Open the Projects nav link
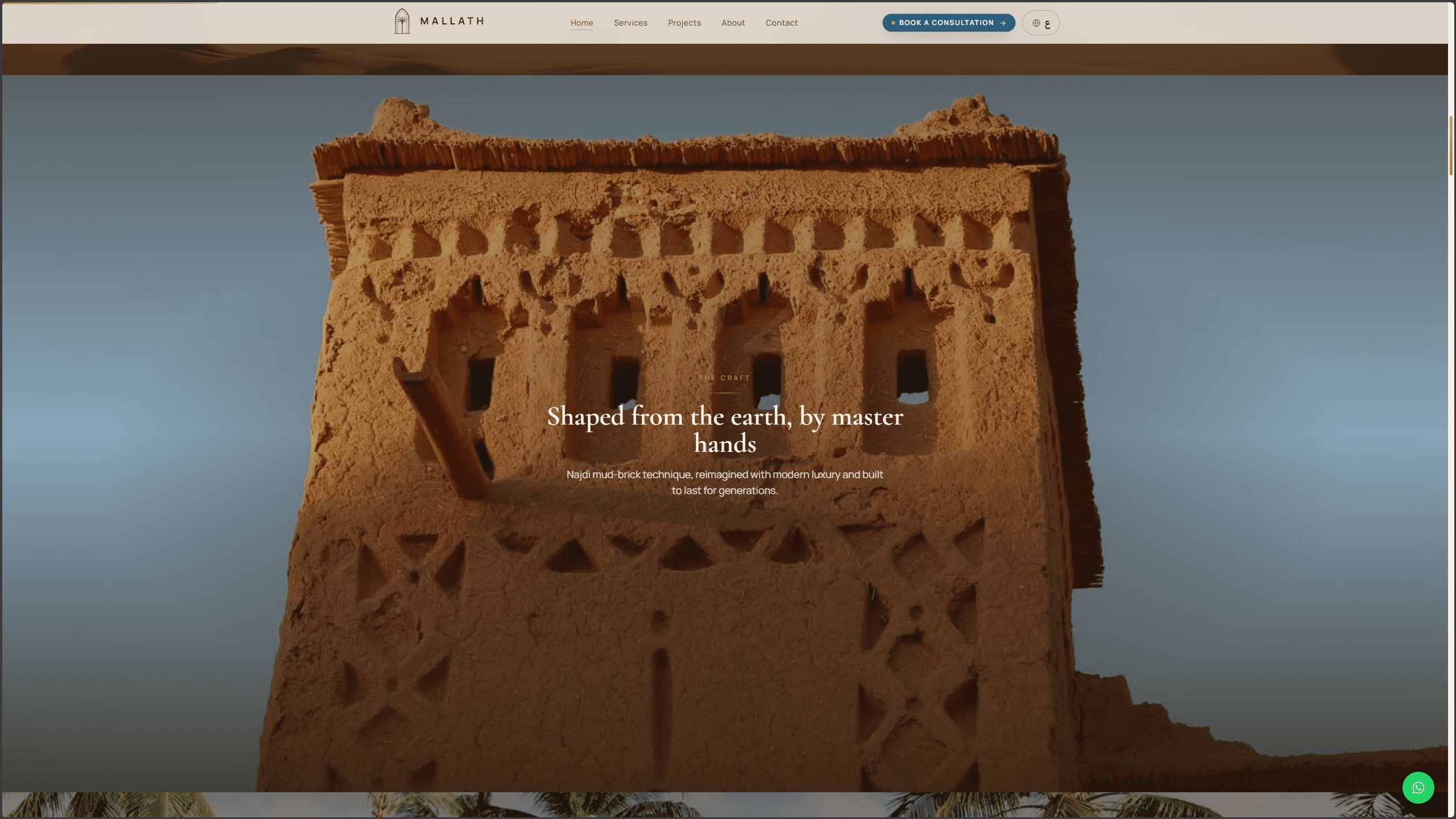Screen dimensions: 1456x819 pos(684,23)
